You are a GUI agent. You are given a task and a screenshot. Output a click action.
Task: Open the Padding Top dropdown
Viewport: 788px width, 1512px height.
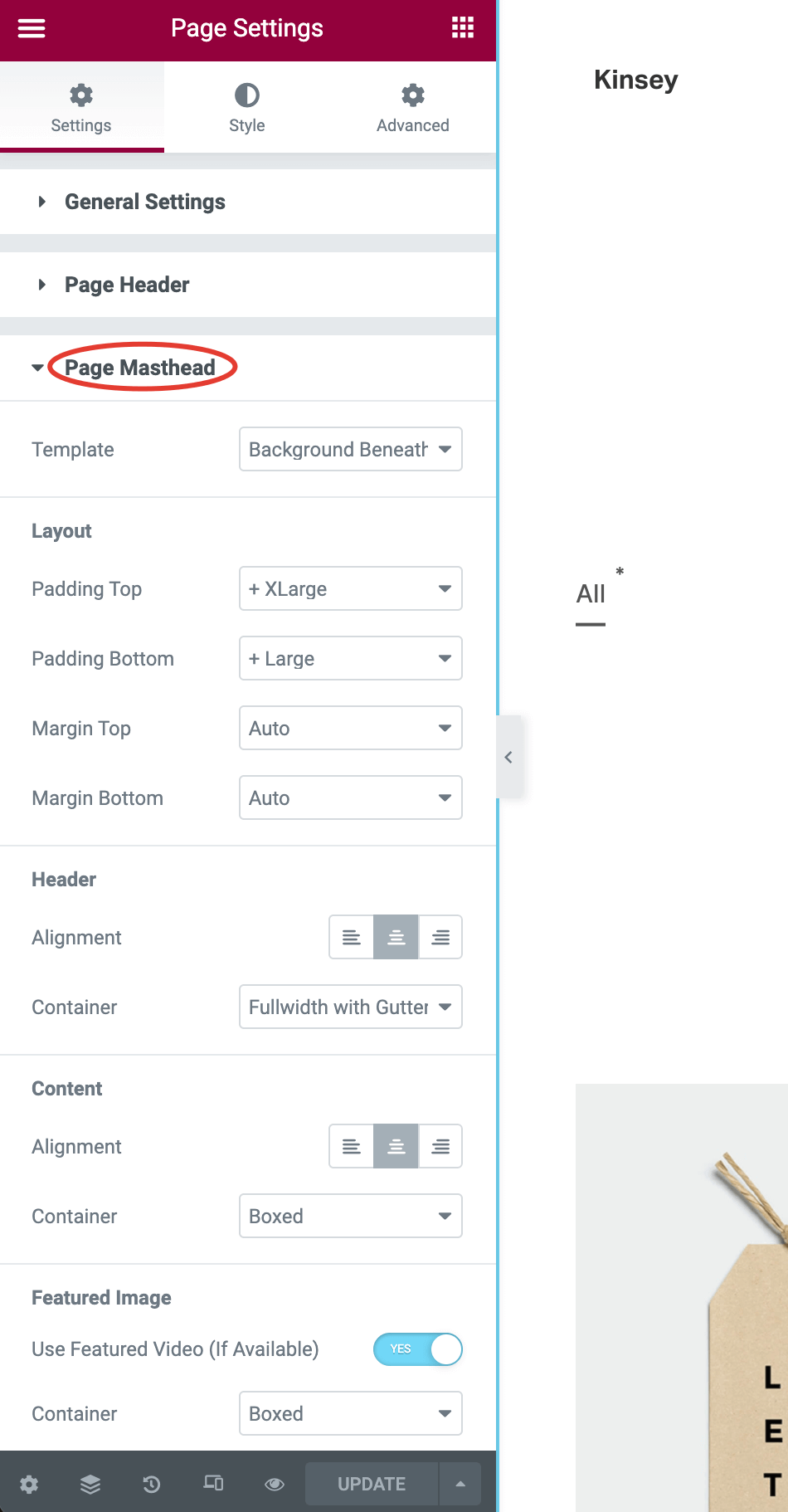(x=350, y=589)
